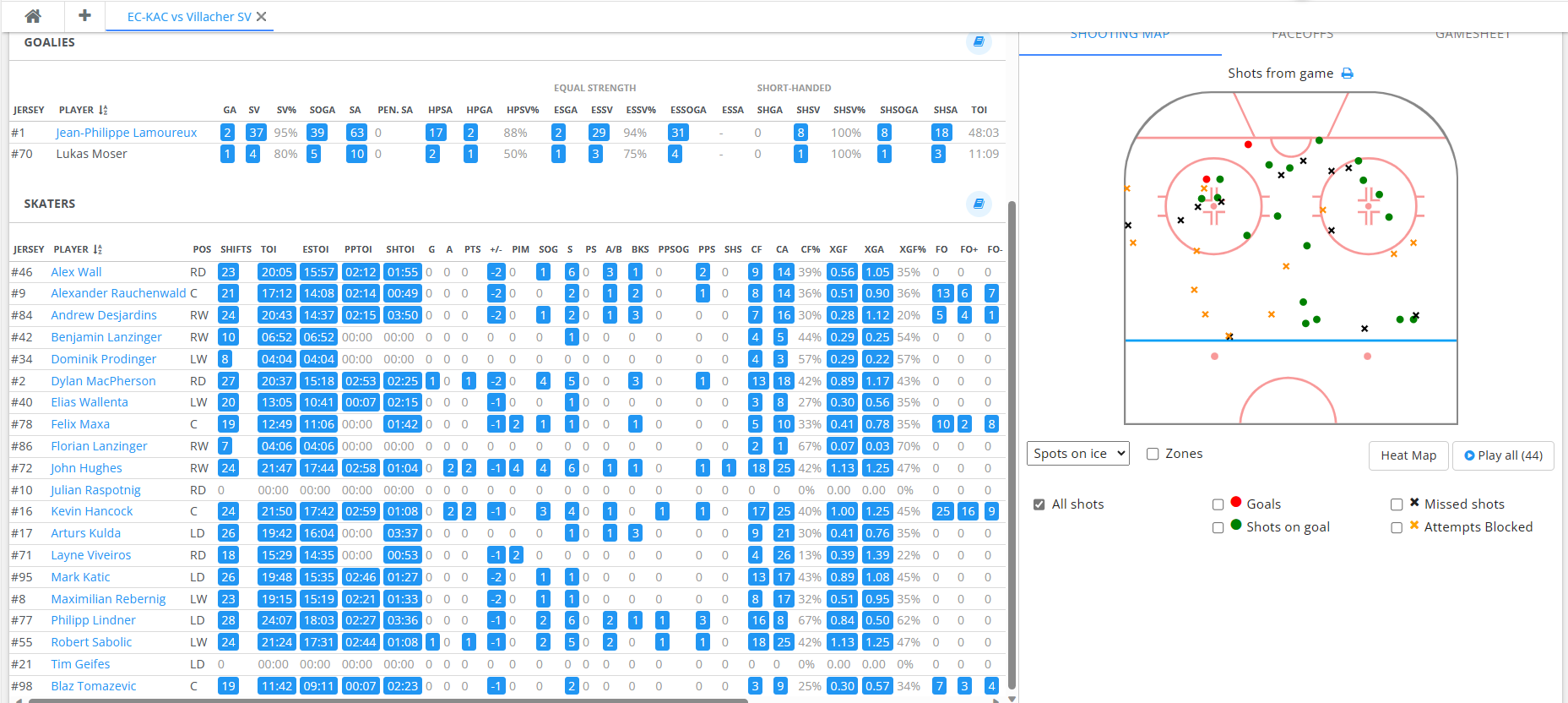The height and width of the screenshot is (703, 1568).
Task: Open the Spots on ice dropdown
Action: 1078,454
